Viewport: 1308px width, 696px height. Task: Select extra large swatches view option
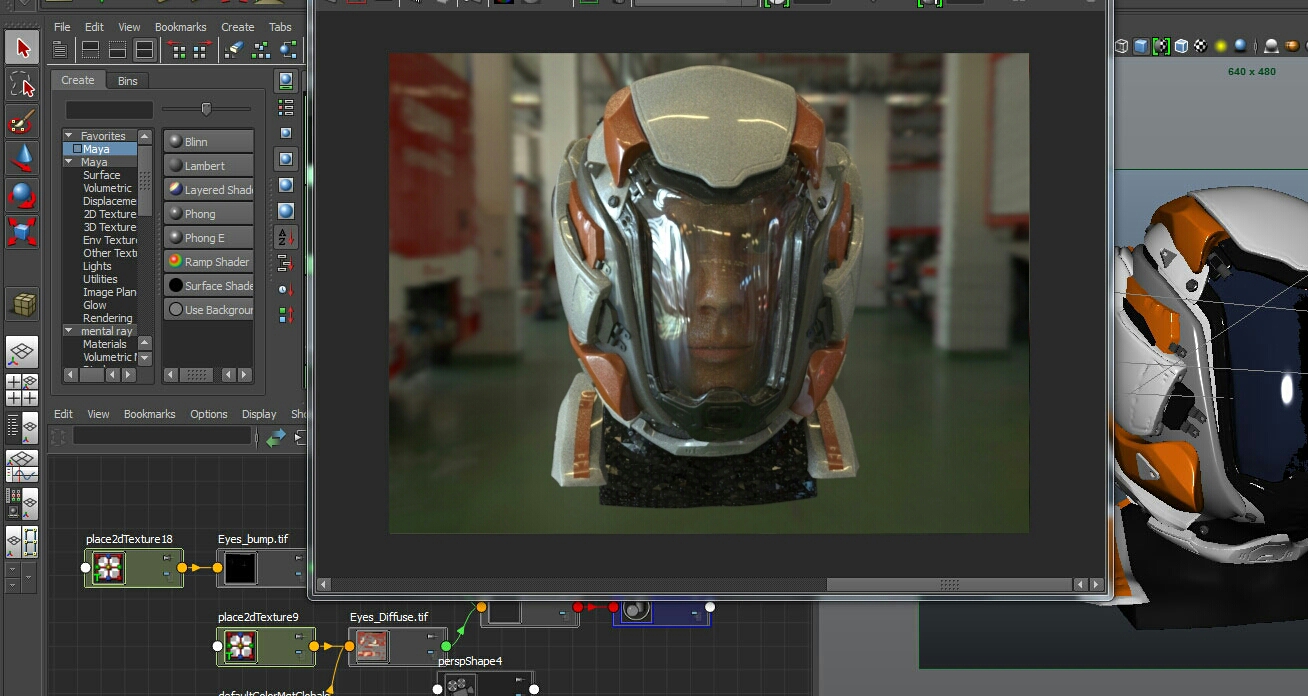[x=286, y=211]
